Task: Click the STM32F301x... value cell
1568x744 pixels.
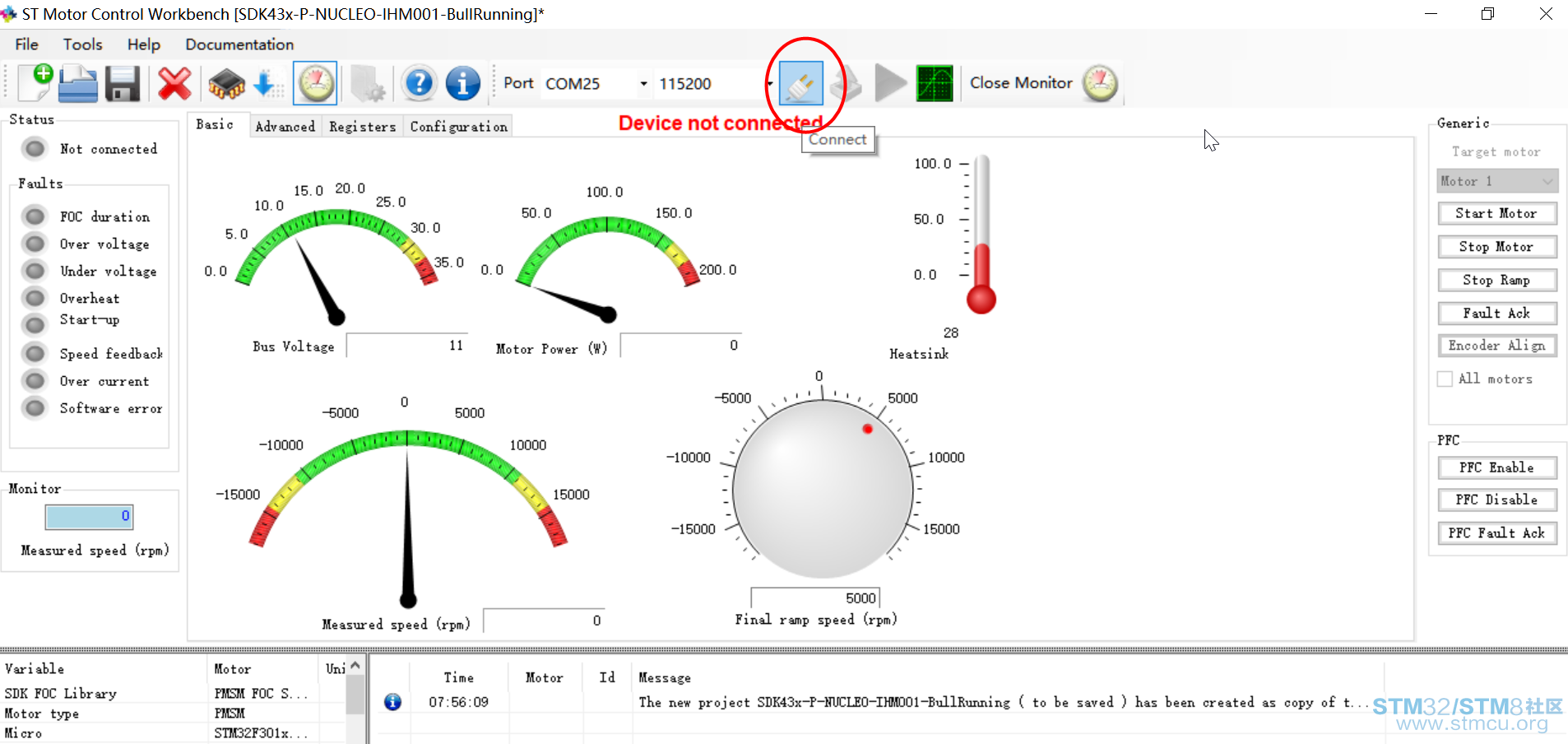Action: click(x=261, y=733)
